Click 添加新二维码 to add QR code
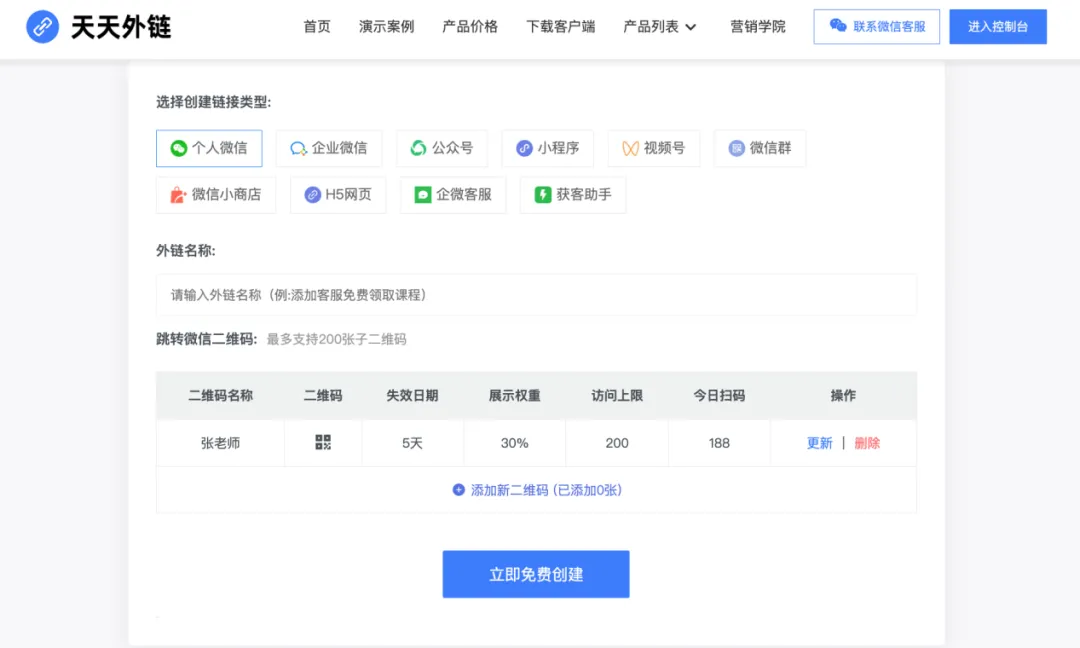The image size is (1080, 648). [537, 490]
